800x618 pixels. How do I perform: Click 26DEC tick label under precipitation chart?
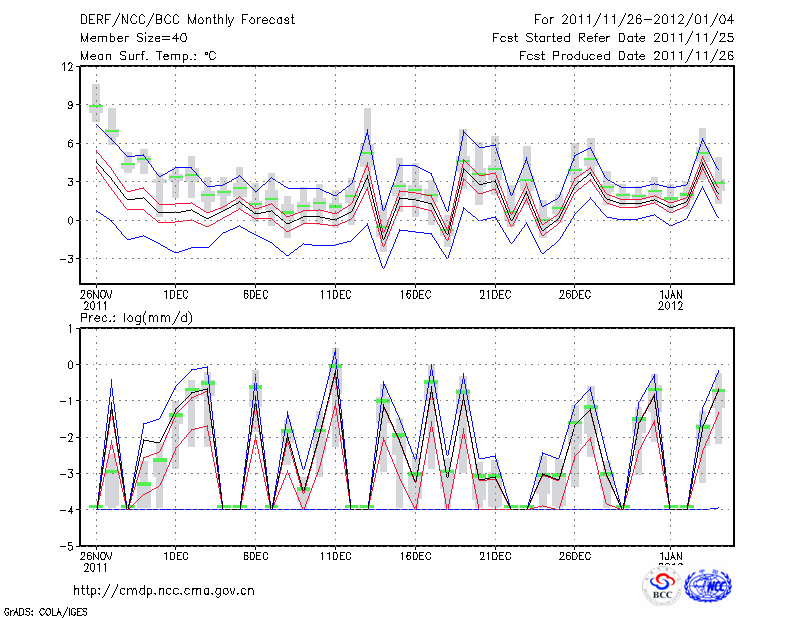(575, 556)
